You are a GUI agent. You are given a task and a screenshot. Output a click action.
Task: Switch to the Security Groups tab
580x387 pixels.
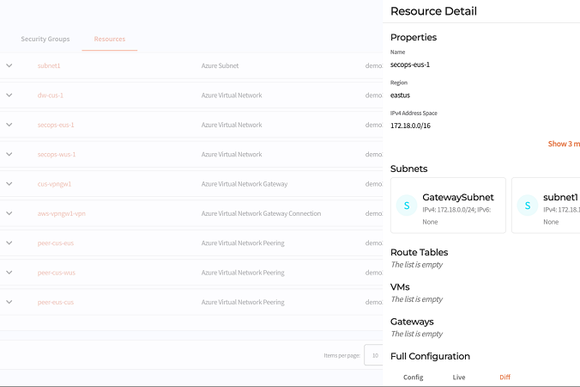[45, 39]
